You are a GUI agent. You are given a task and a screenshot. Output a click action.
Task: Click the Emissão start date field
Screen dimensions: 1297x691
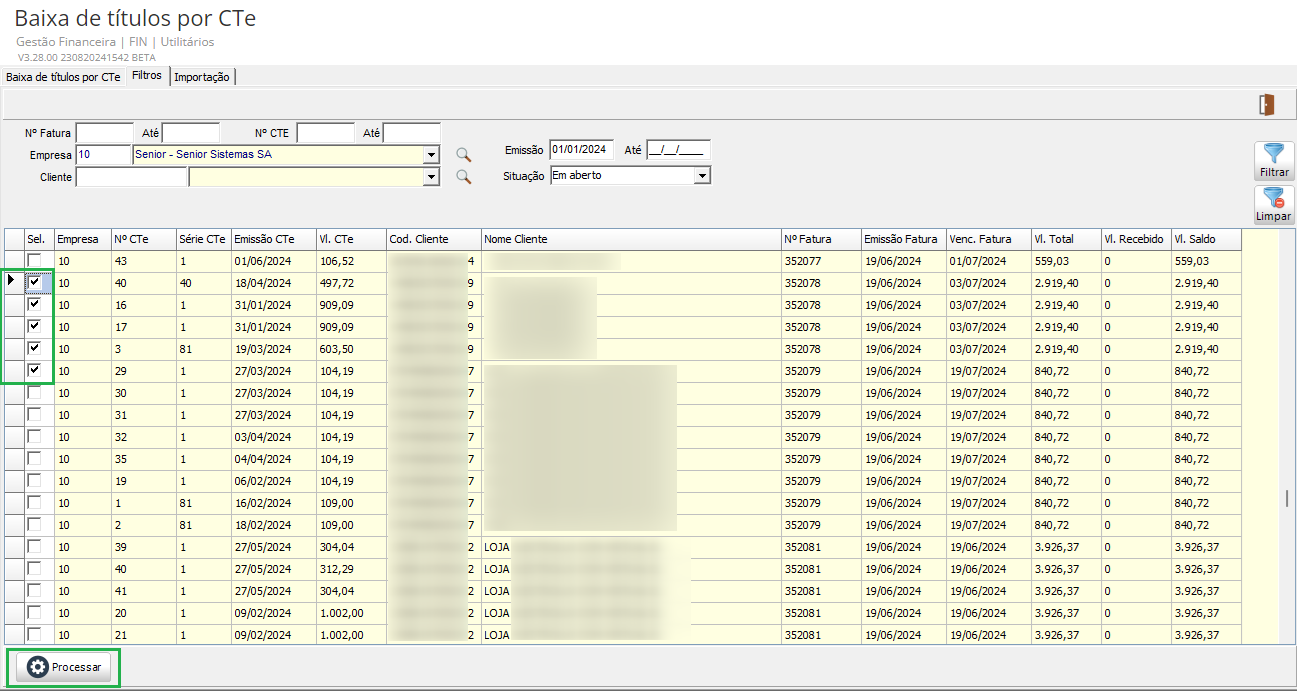[580, 150]
